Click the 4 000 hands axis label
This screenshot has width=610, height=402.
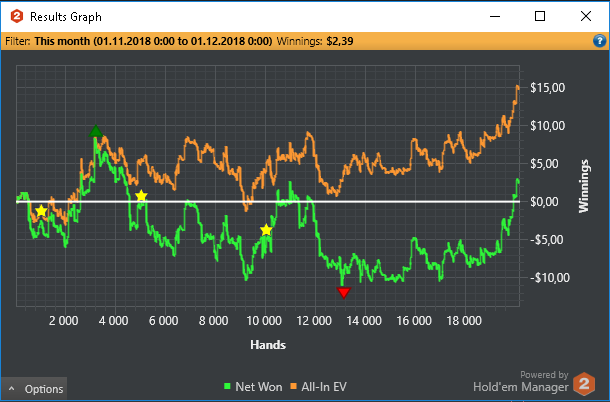[114, 321]
